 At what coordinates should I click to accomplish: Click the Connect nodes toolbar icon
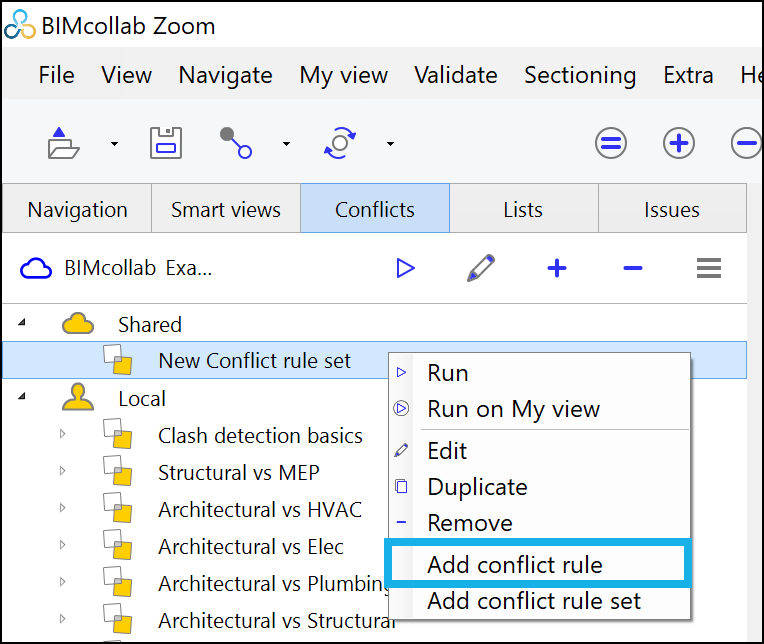pyautogui.click(x=236, y=143)
